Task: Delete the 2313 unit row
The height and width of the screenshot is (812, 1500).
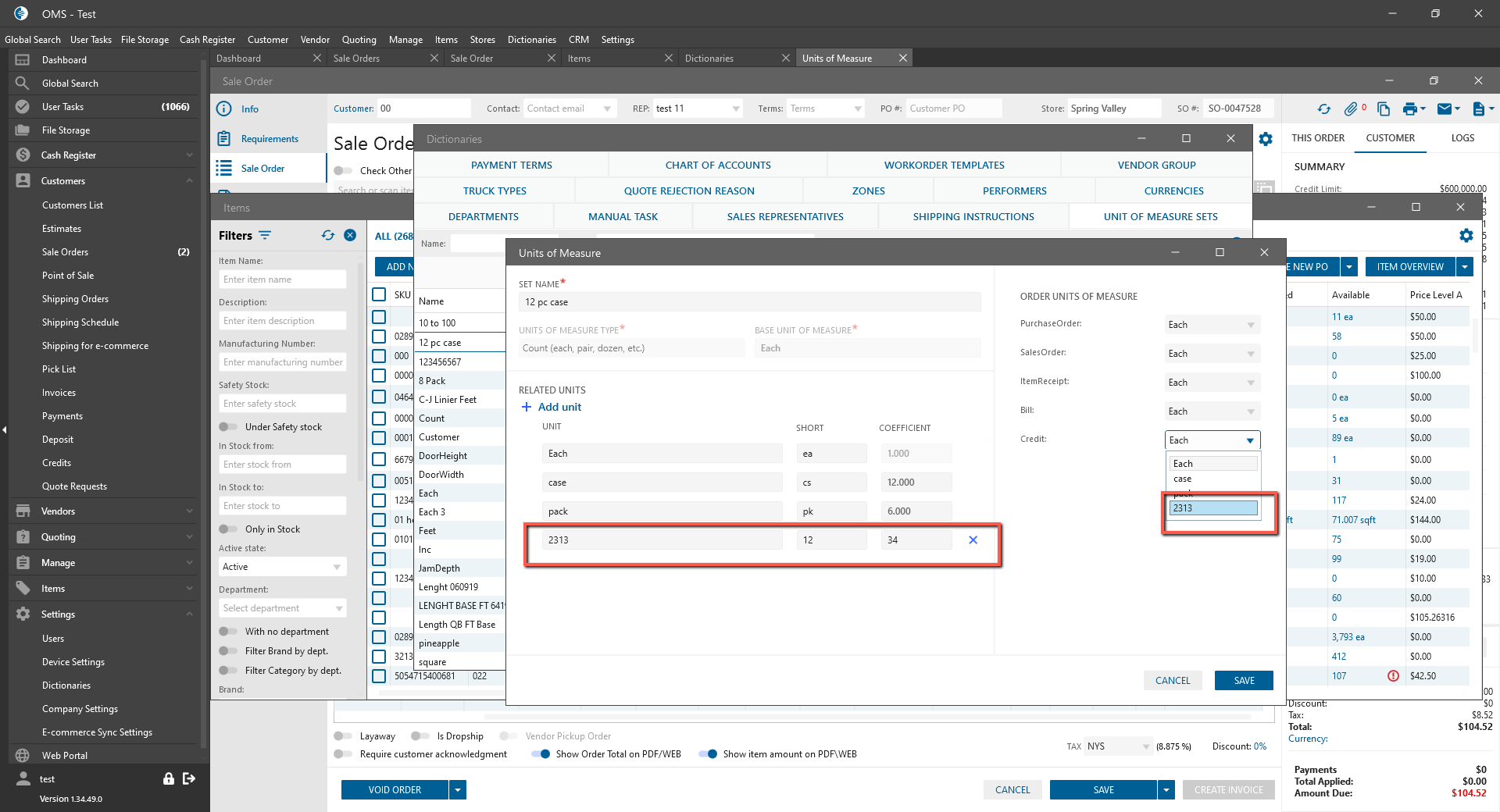Action: point(973,540)
